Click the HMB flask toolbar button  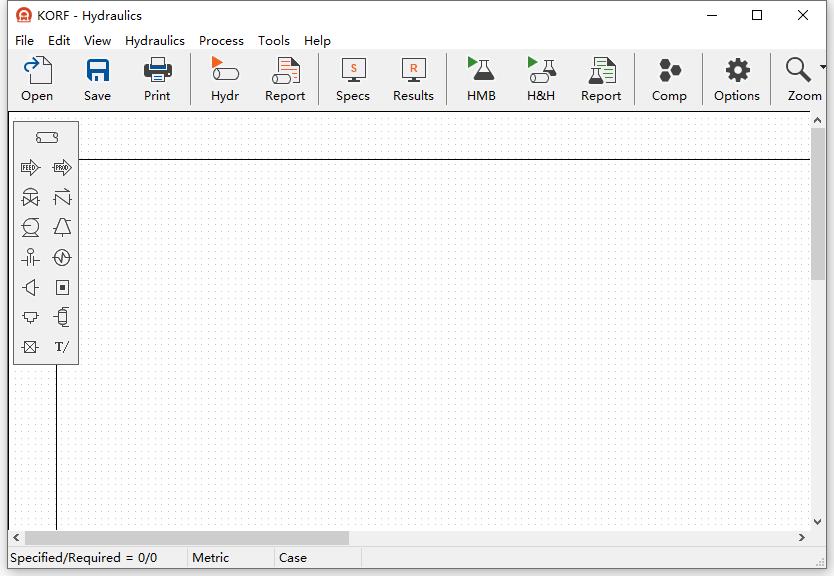click(x=481, y=79)
